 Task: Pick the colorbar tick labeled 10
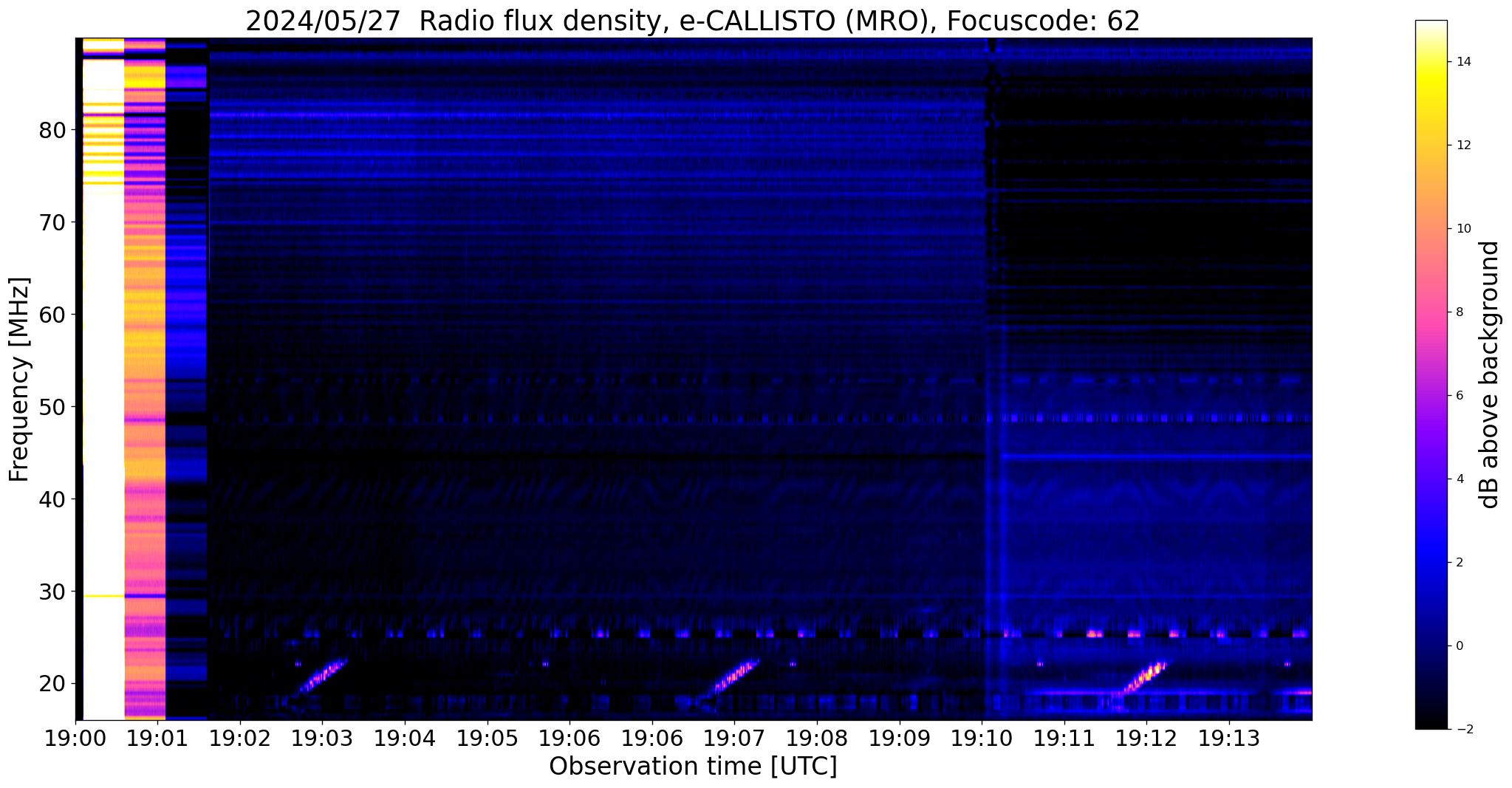1463,229
